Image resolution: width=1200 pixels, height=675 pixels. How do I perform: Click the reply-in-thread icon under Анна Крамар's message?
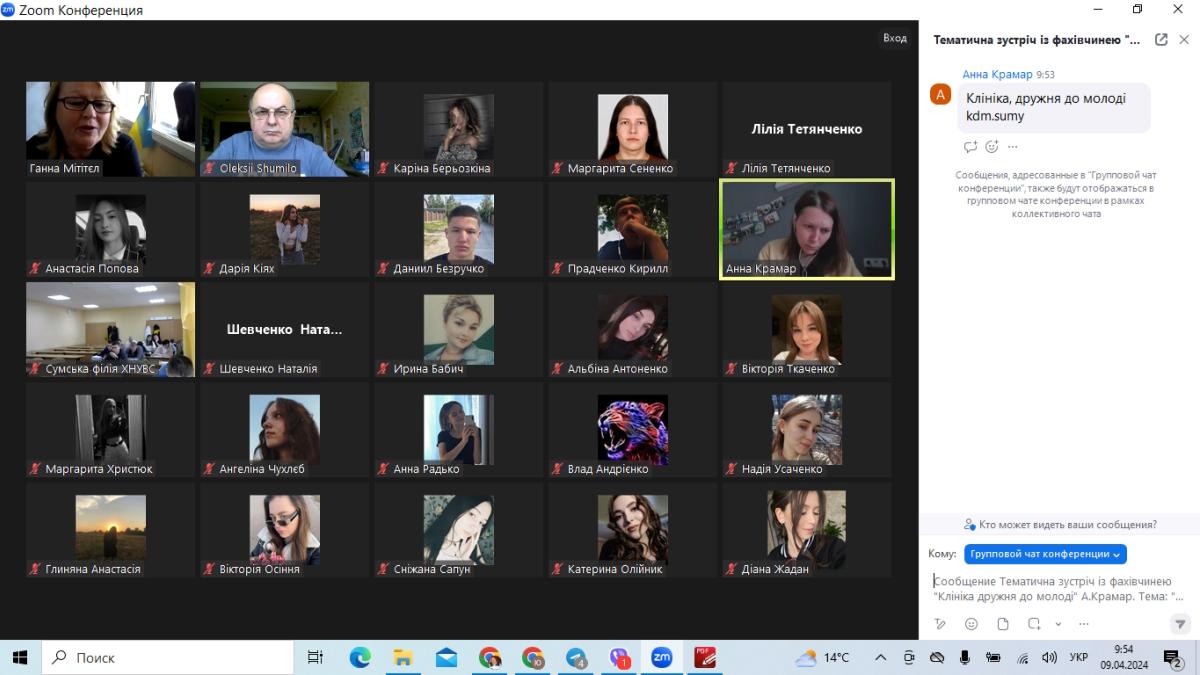[970, 147]
